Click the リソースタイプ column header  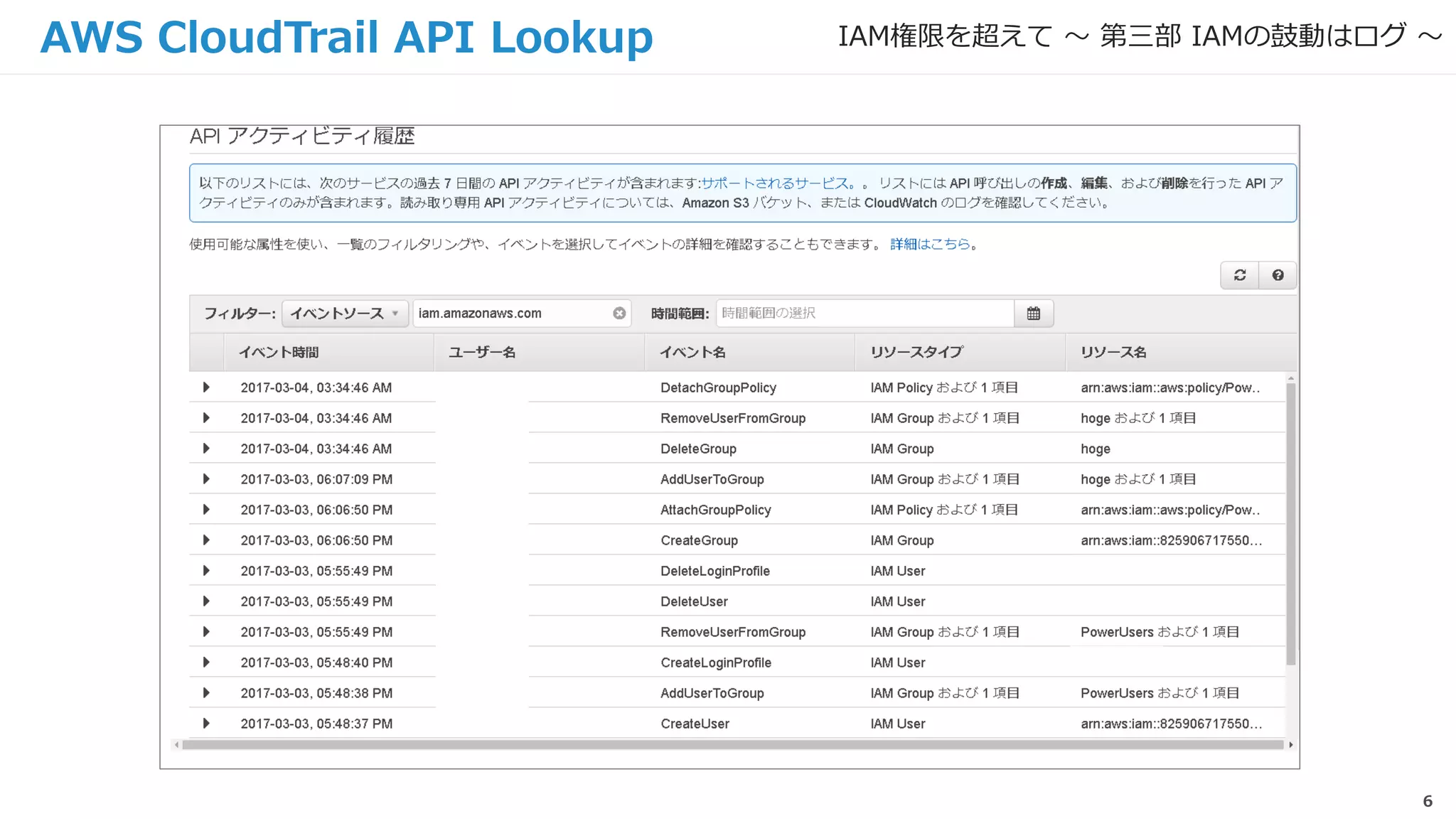(960, 353)
